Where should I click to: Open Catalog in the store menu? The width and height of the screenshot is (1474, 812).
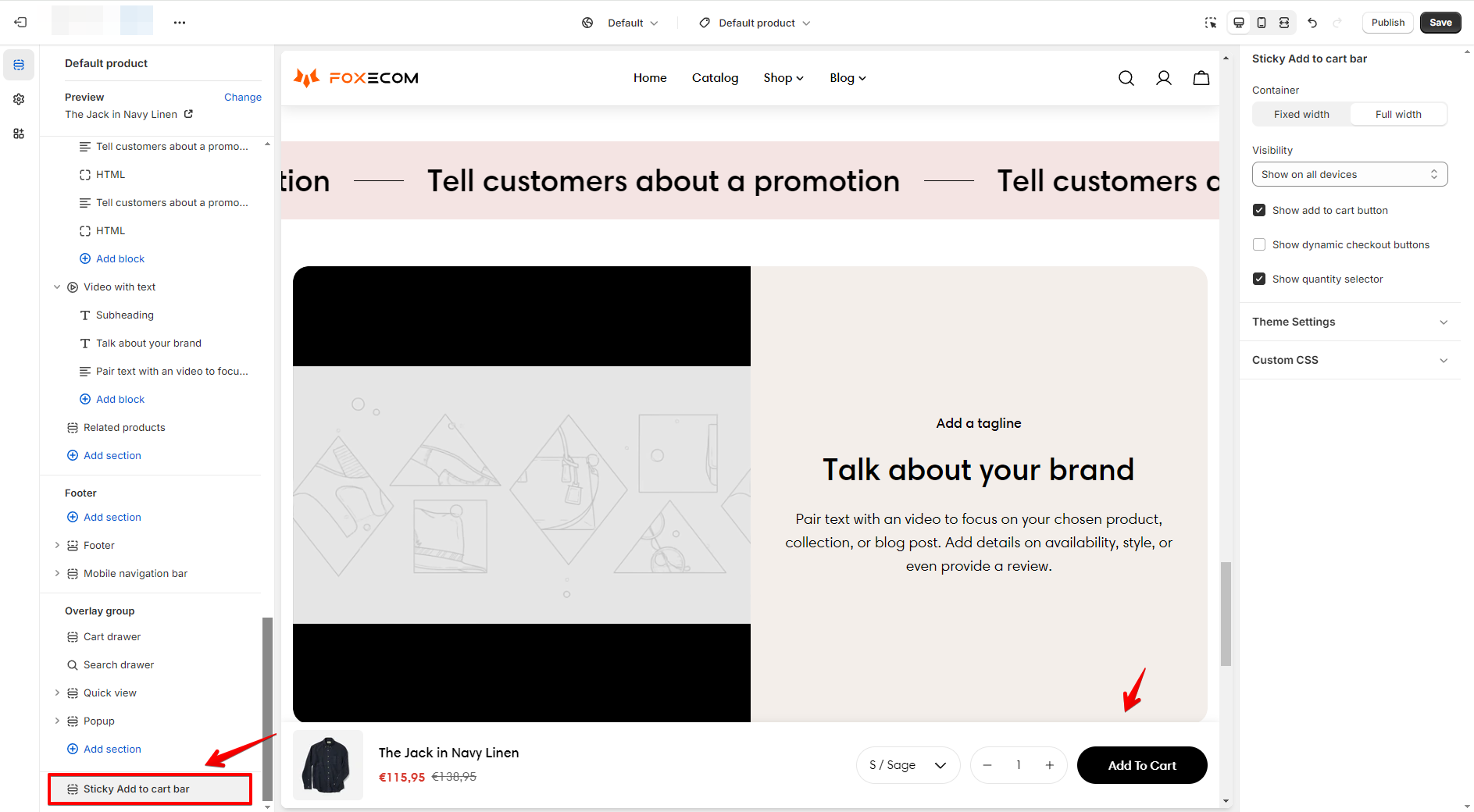(x=715, y=78)
